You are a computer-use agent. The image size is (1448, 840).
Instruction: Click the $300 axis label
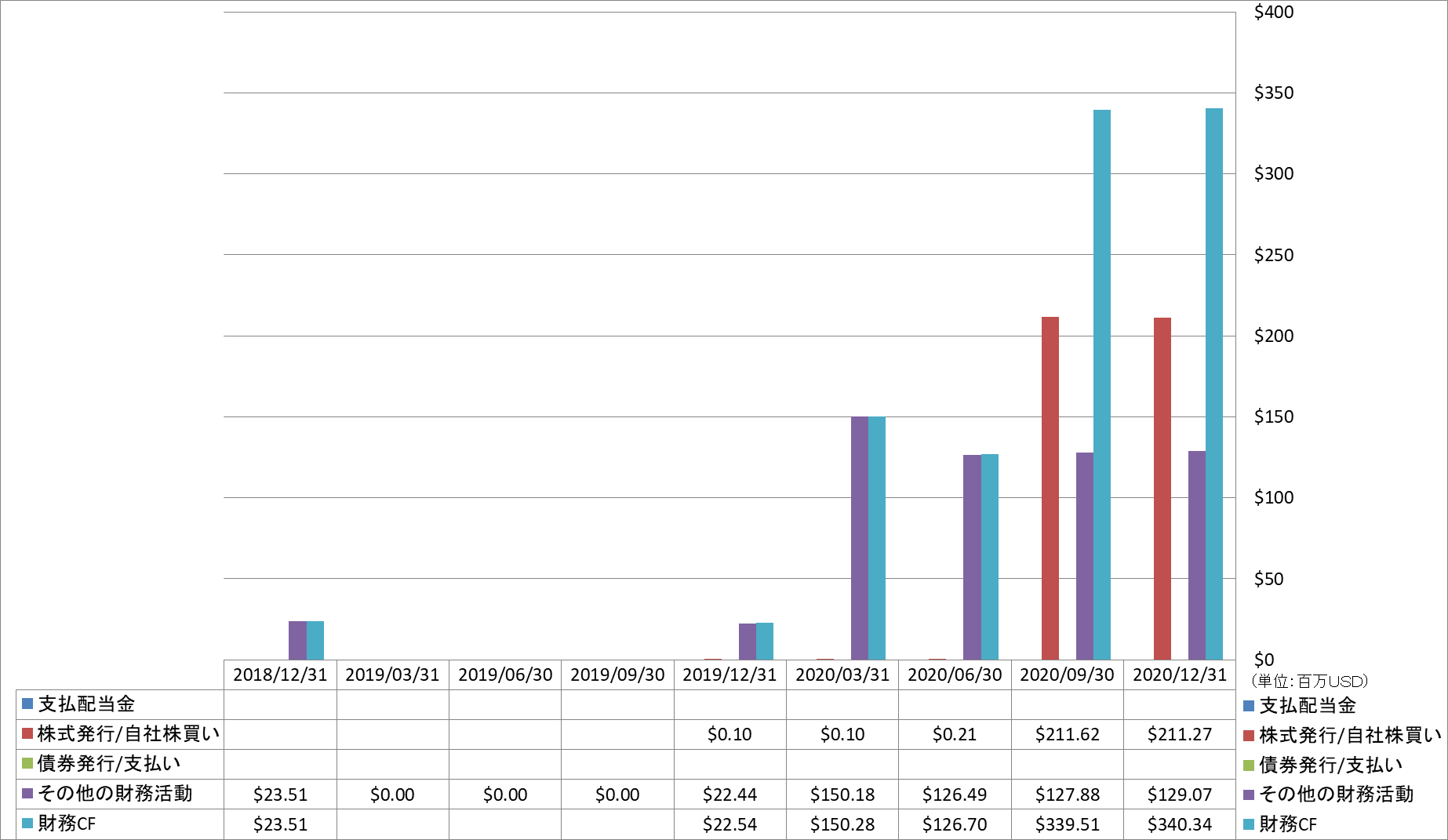point(1274,173)
